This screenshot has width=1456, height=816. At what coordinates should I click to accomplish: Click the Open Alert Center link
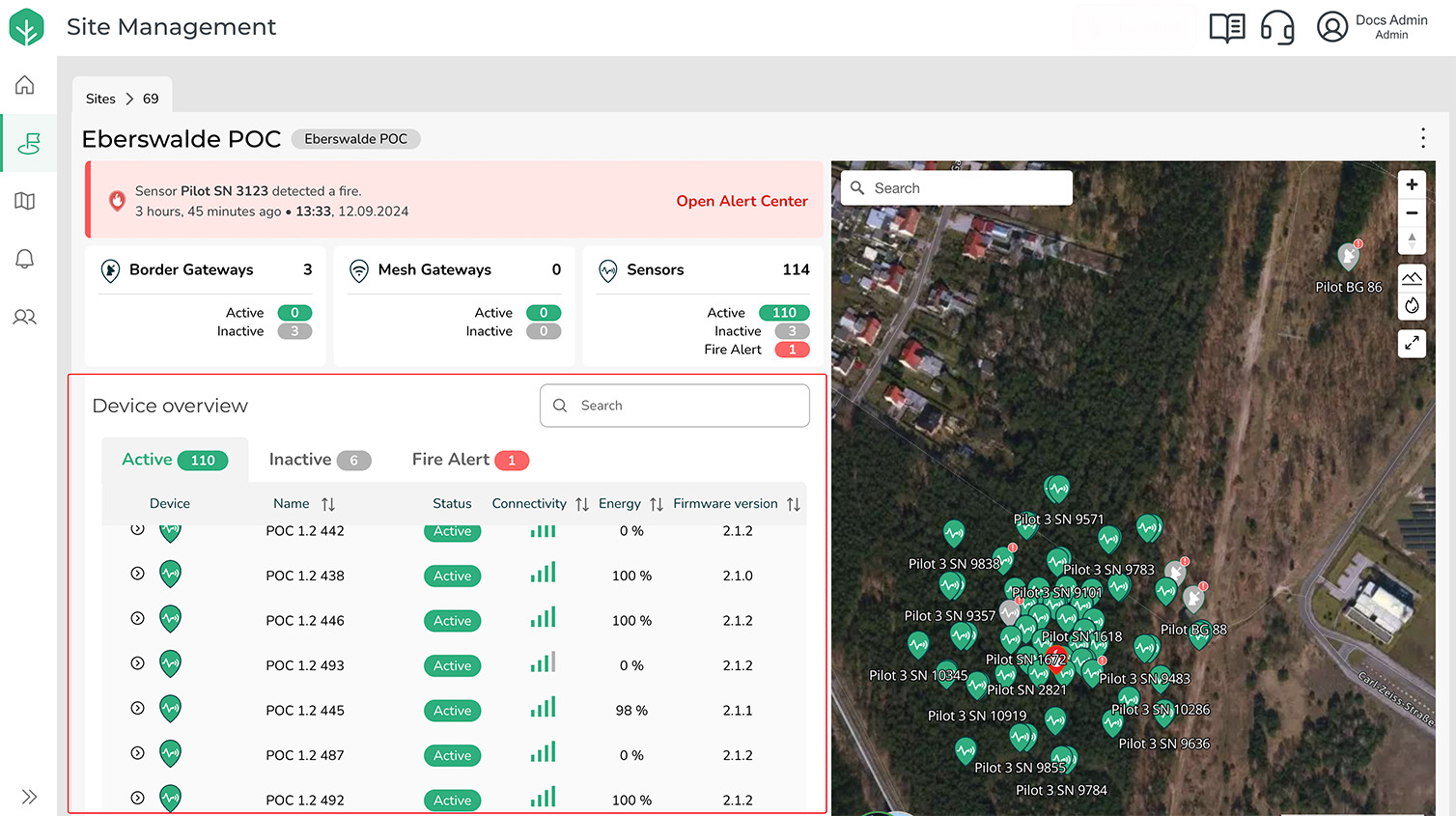742,201
